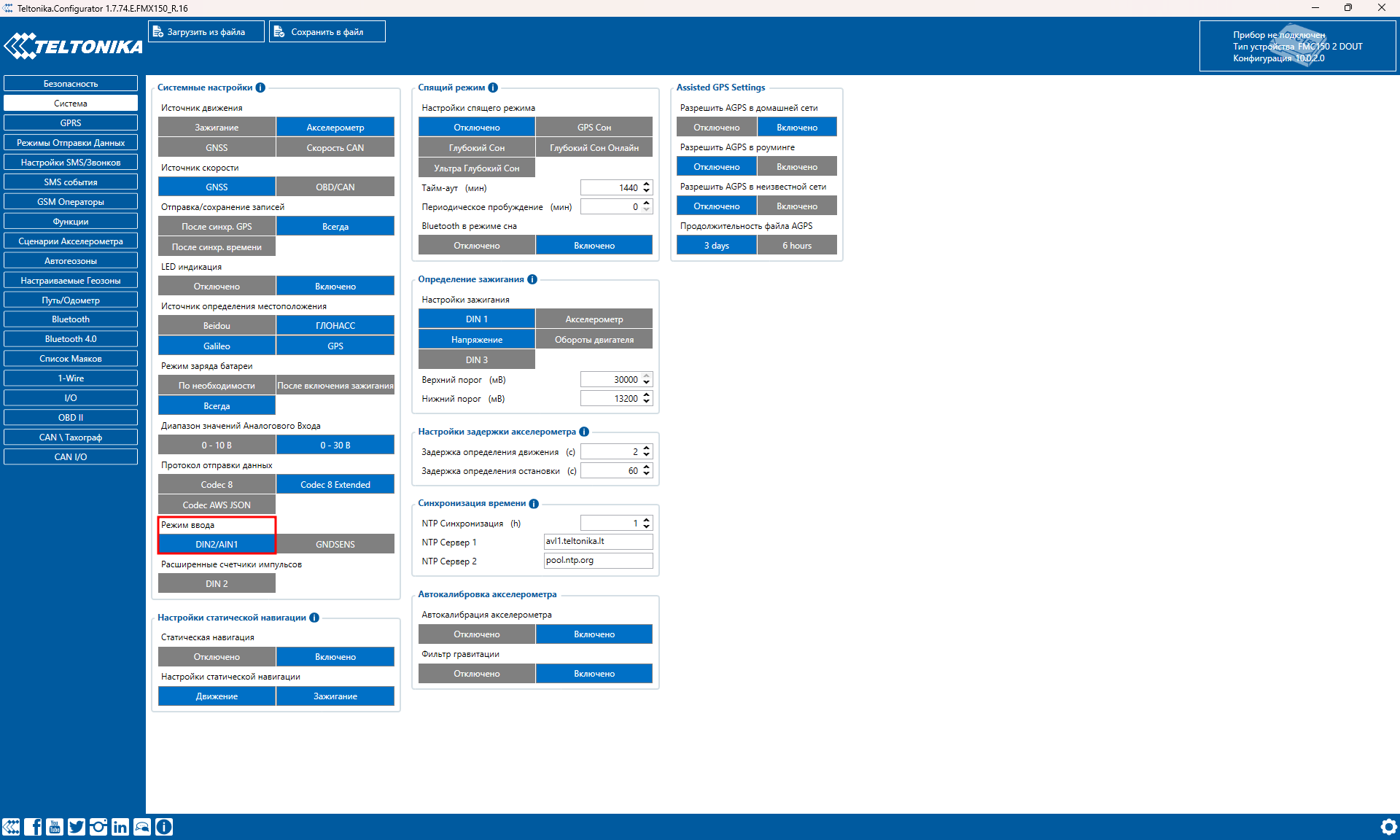Set LED индикация to Отключено

(217, 287)
